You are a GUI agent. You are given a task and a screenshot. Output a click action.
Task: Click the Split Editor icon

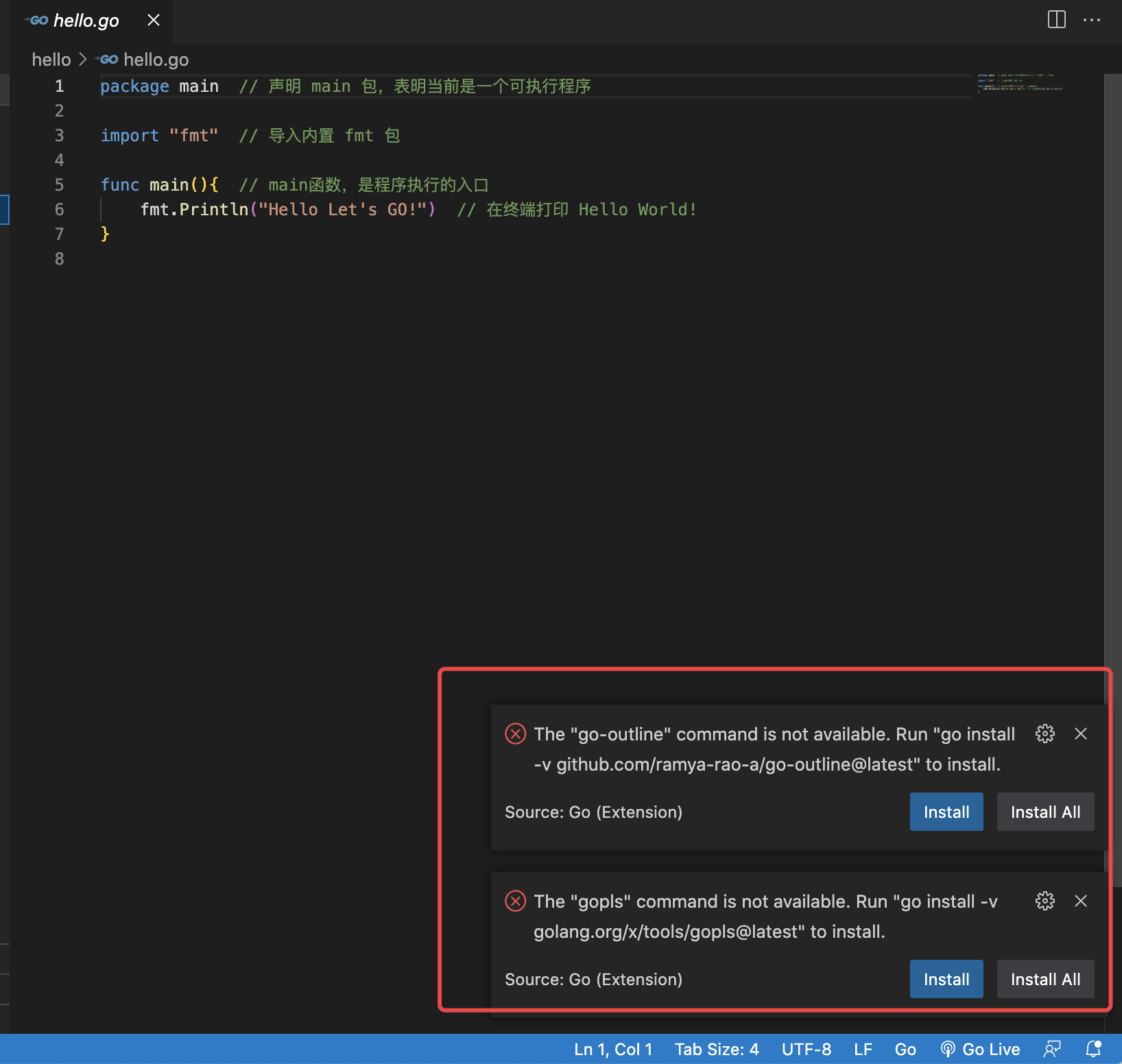pos(1057,19)
